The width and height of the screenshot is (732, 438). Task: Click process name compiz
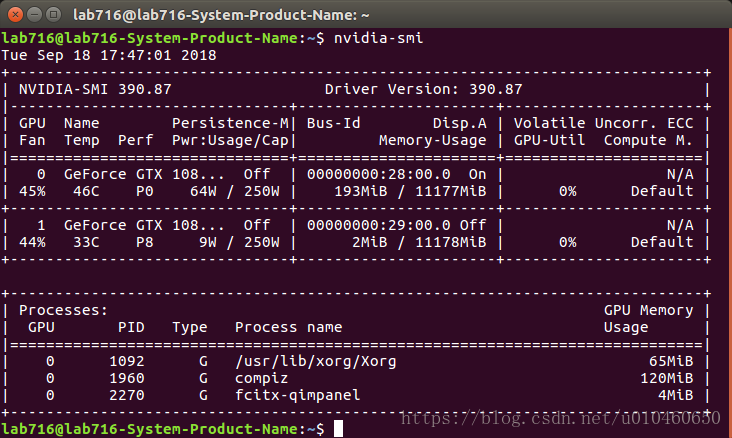[x=261, y=378]
